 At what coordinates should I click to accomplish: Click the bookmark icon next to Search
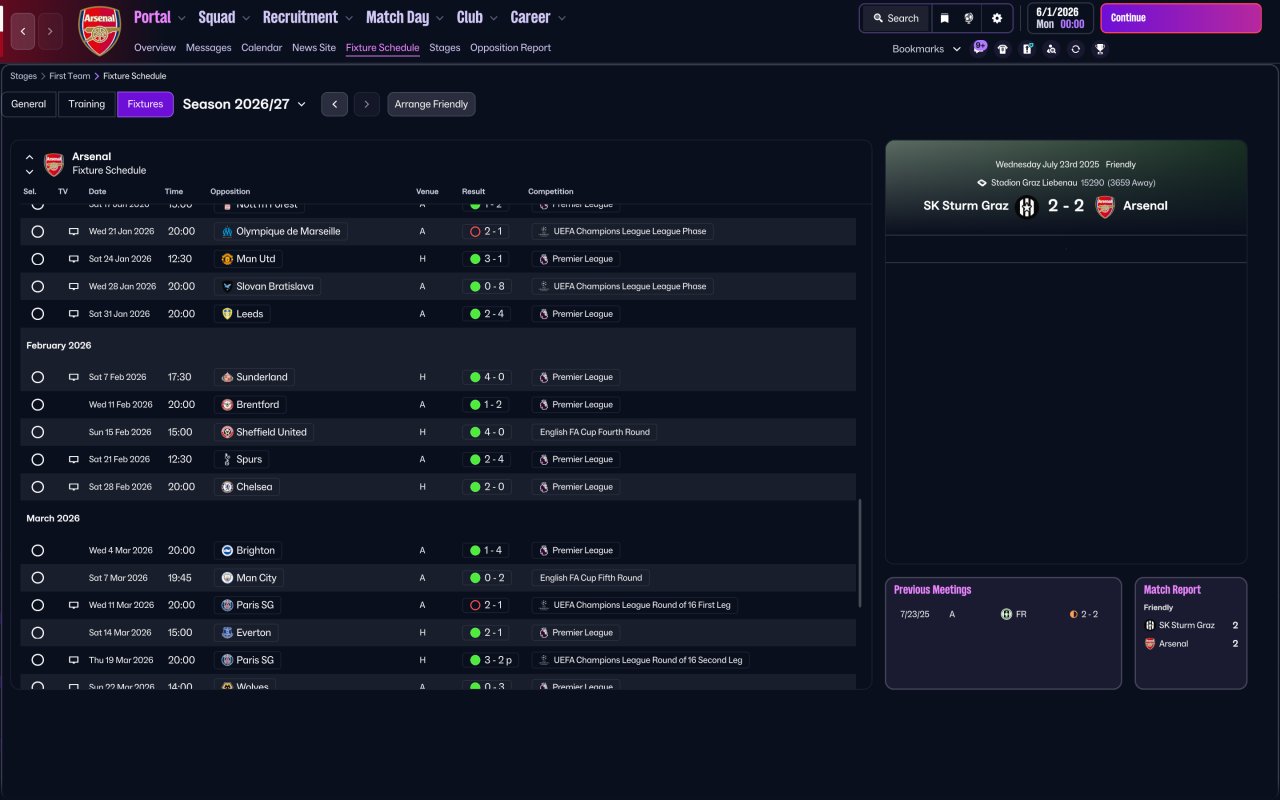(944, 18)
